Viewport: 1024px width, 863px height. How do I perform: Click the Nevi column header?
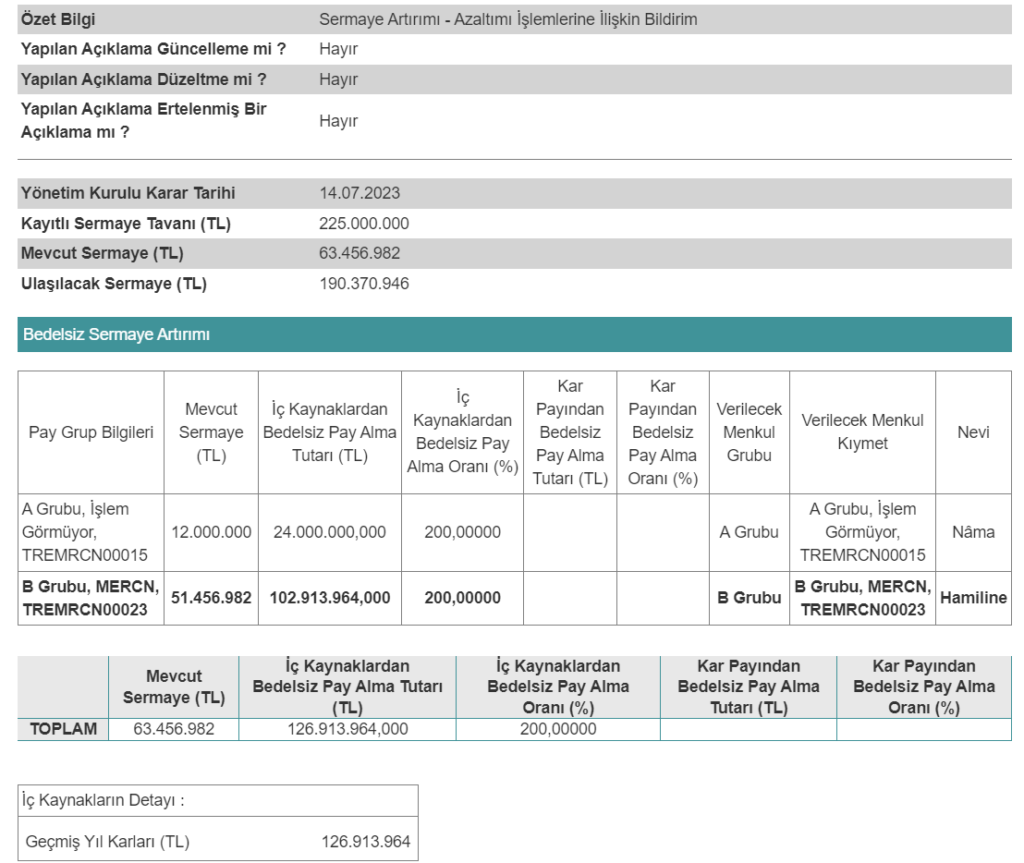973,432
